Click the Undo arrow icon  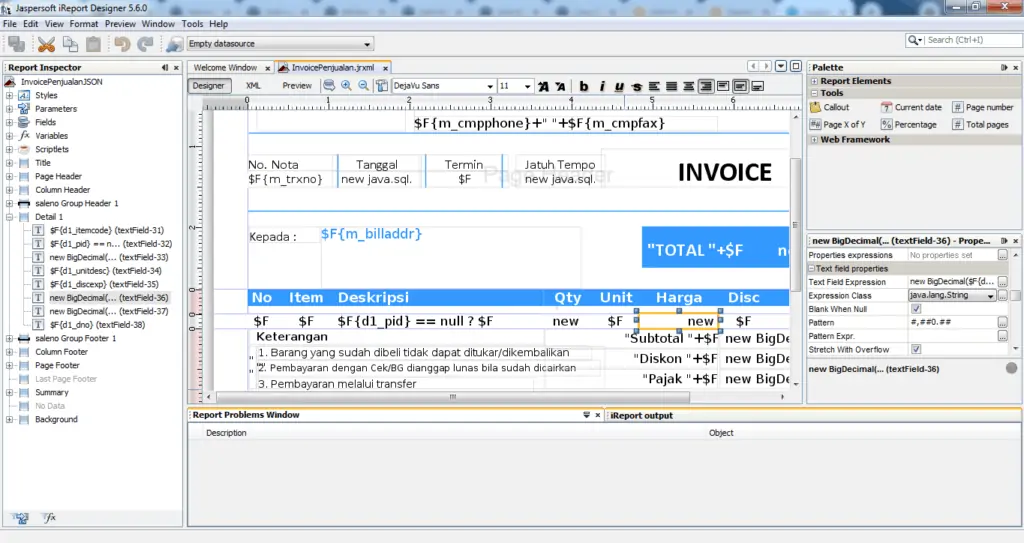click(x=122, y=44)
